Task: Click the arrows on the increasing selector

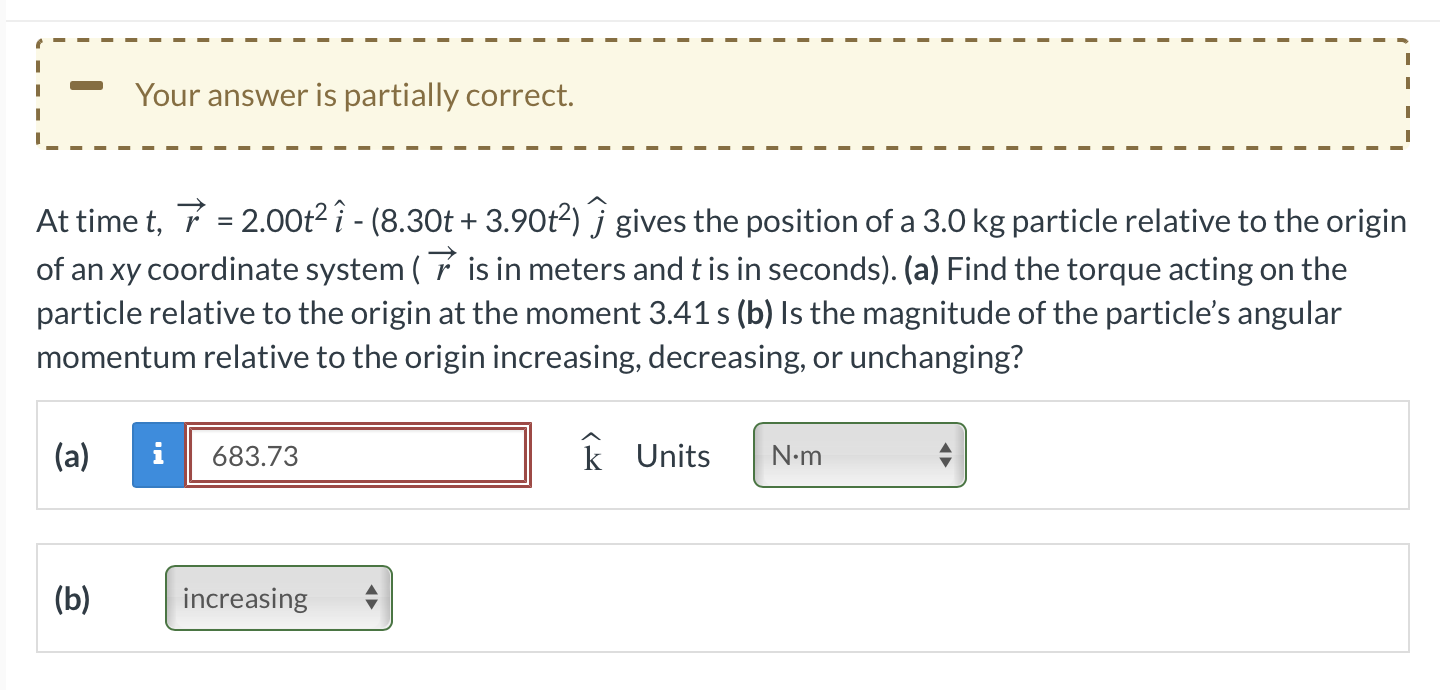Action: (x=371, y=598)
